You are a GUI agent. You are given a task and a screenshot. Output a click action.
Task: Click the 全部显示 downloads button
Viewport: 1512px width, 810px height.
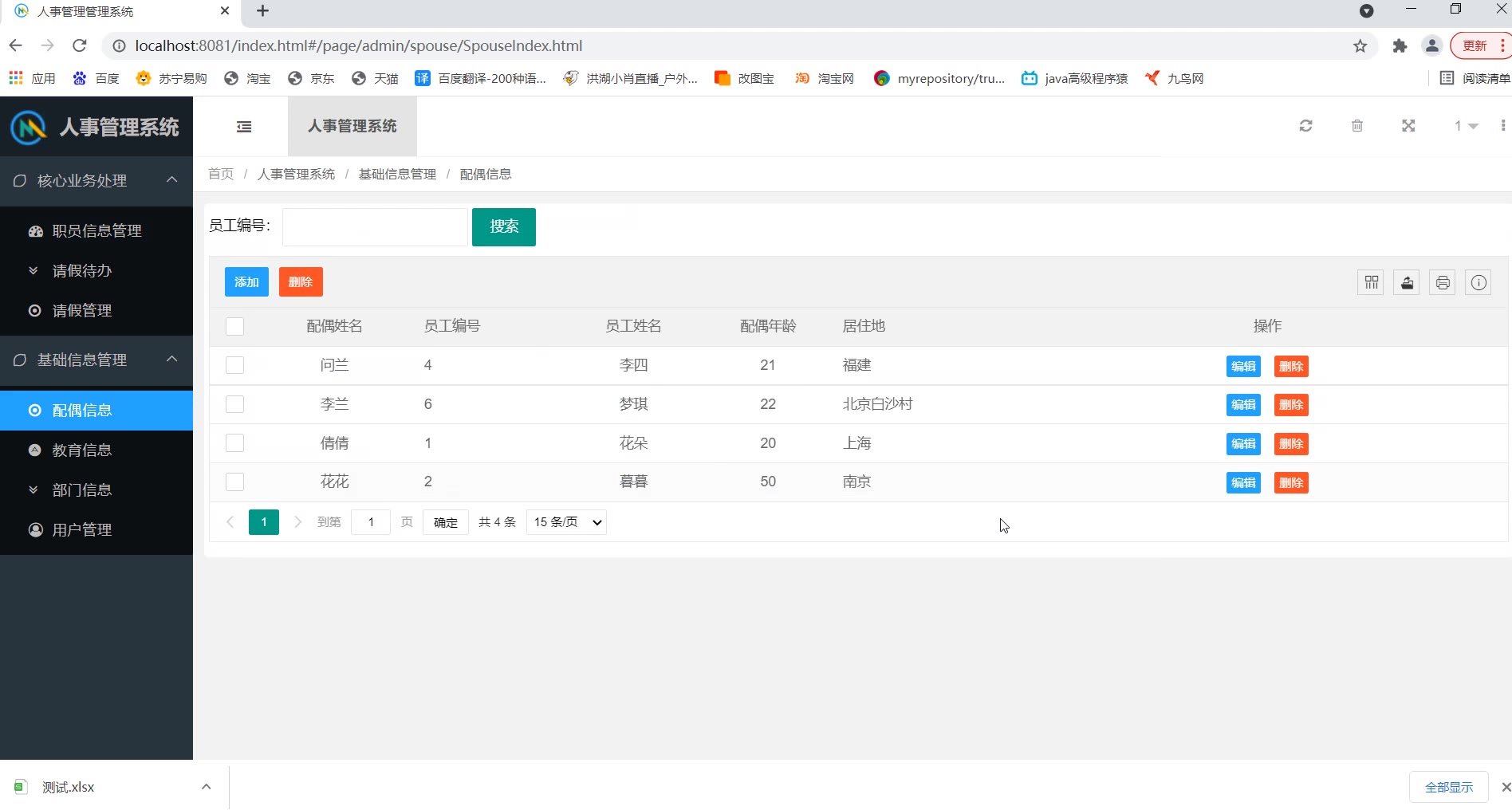1449,787
